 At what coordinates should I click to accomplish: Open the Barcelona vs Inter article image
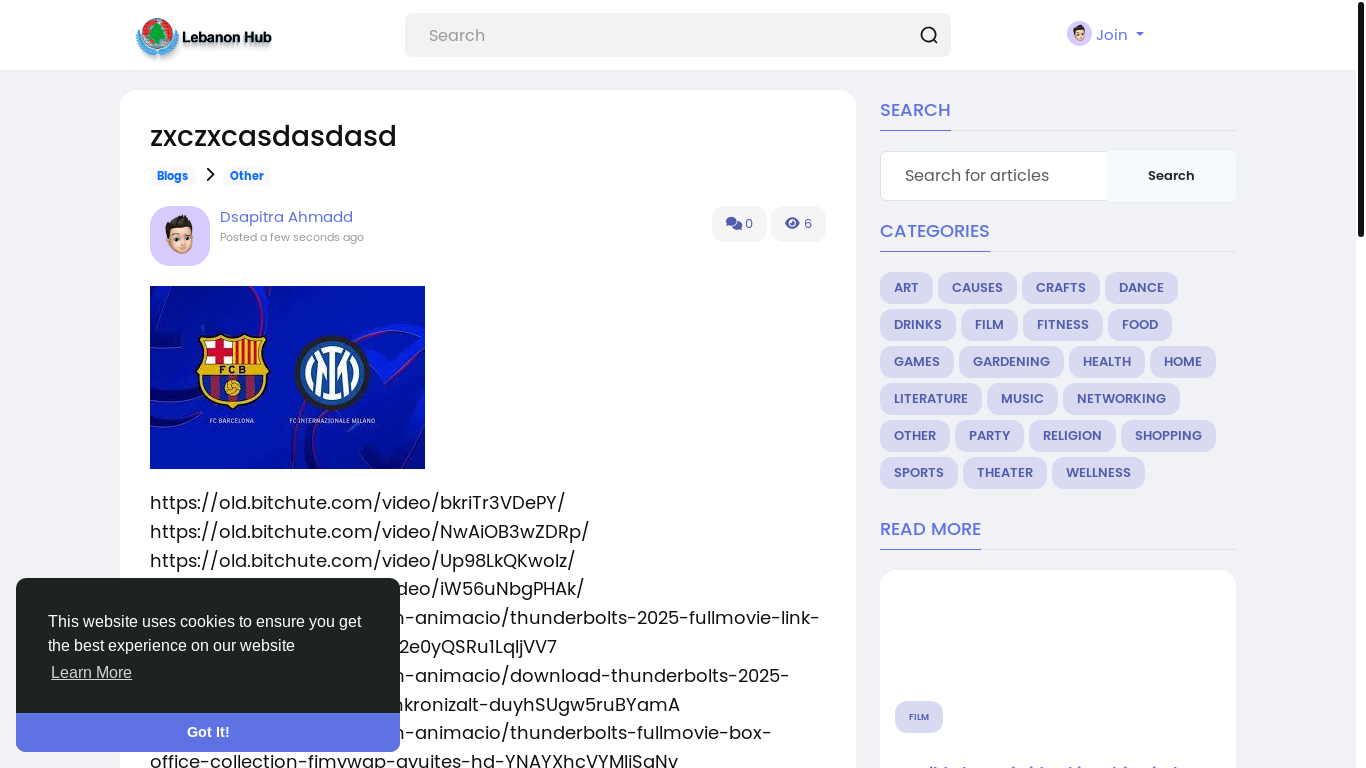[287, 377]
